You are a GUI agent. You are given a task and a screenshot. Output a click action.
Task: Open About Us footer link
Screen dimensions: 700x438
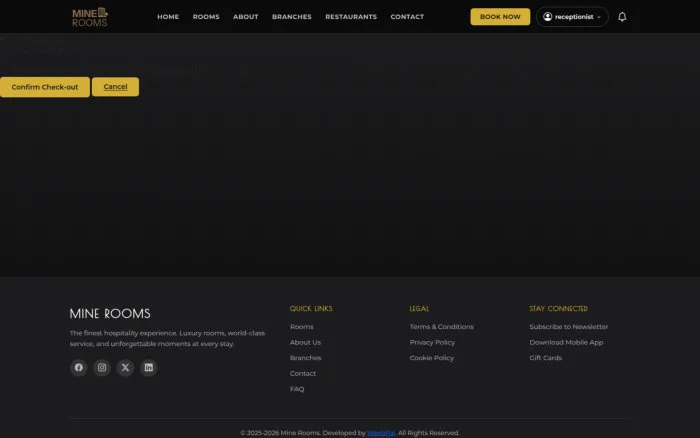pos(305,342)
